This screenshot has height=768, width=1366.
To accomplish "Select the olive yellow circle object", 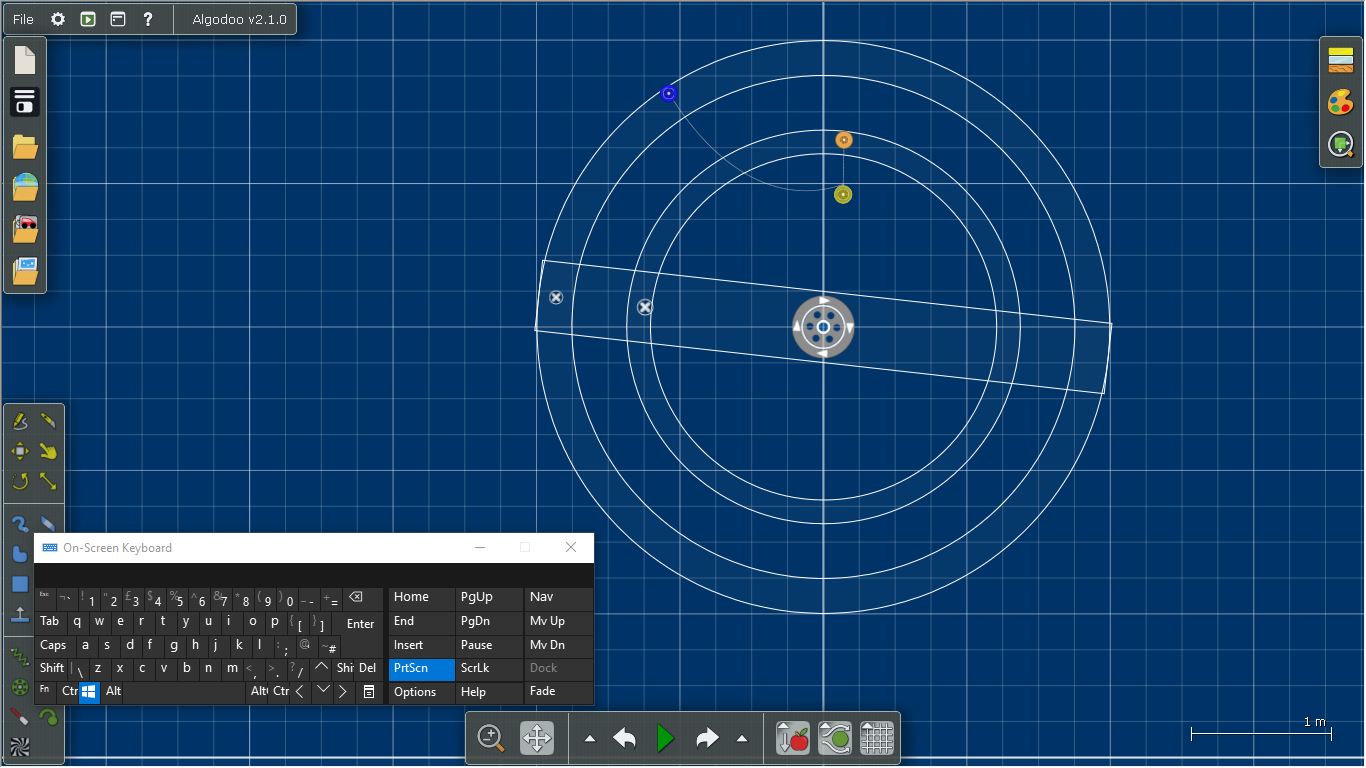I will coord(843,194).
